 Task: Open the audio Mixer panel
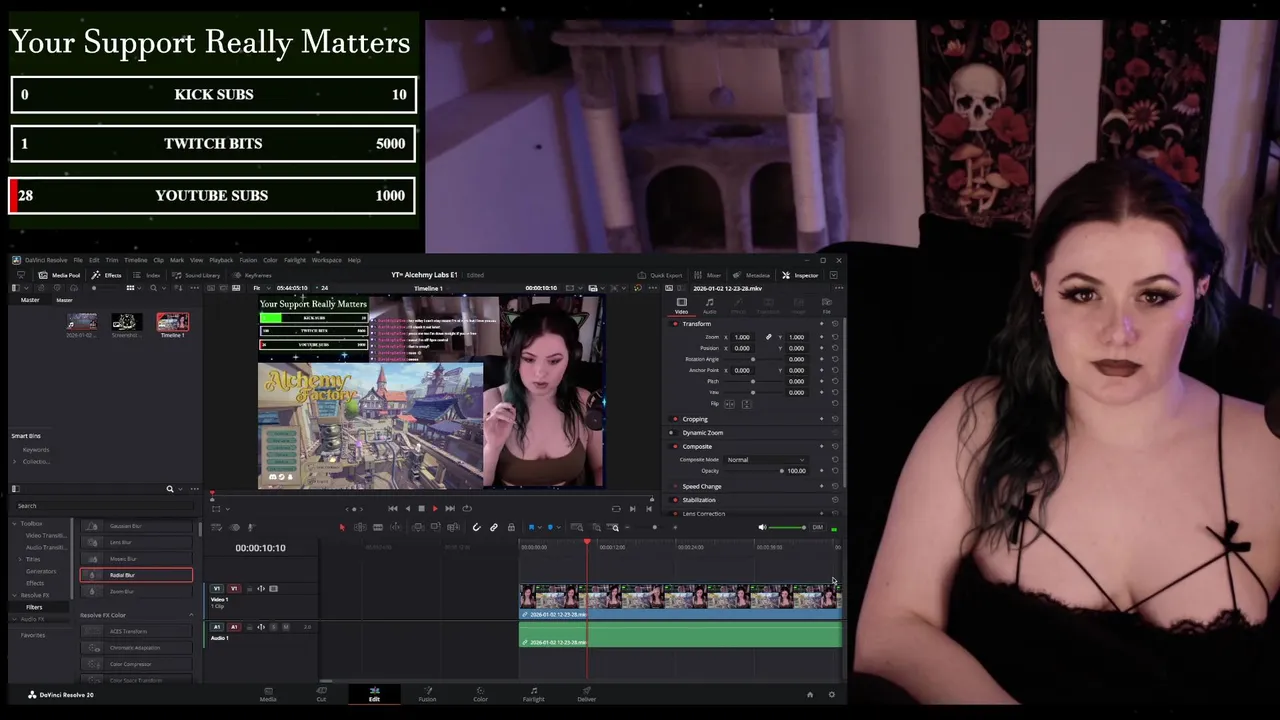709,275
